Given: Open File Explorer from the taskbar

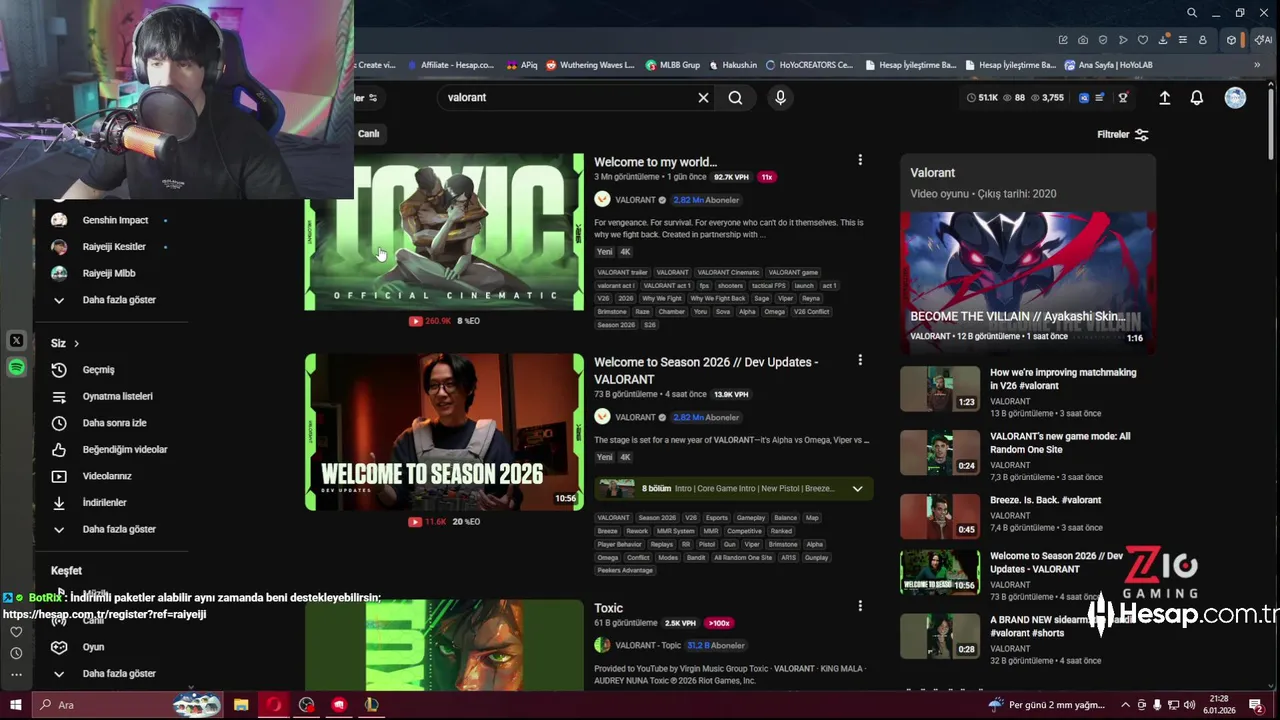Looking at the screenshot, I should [241, 705].
